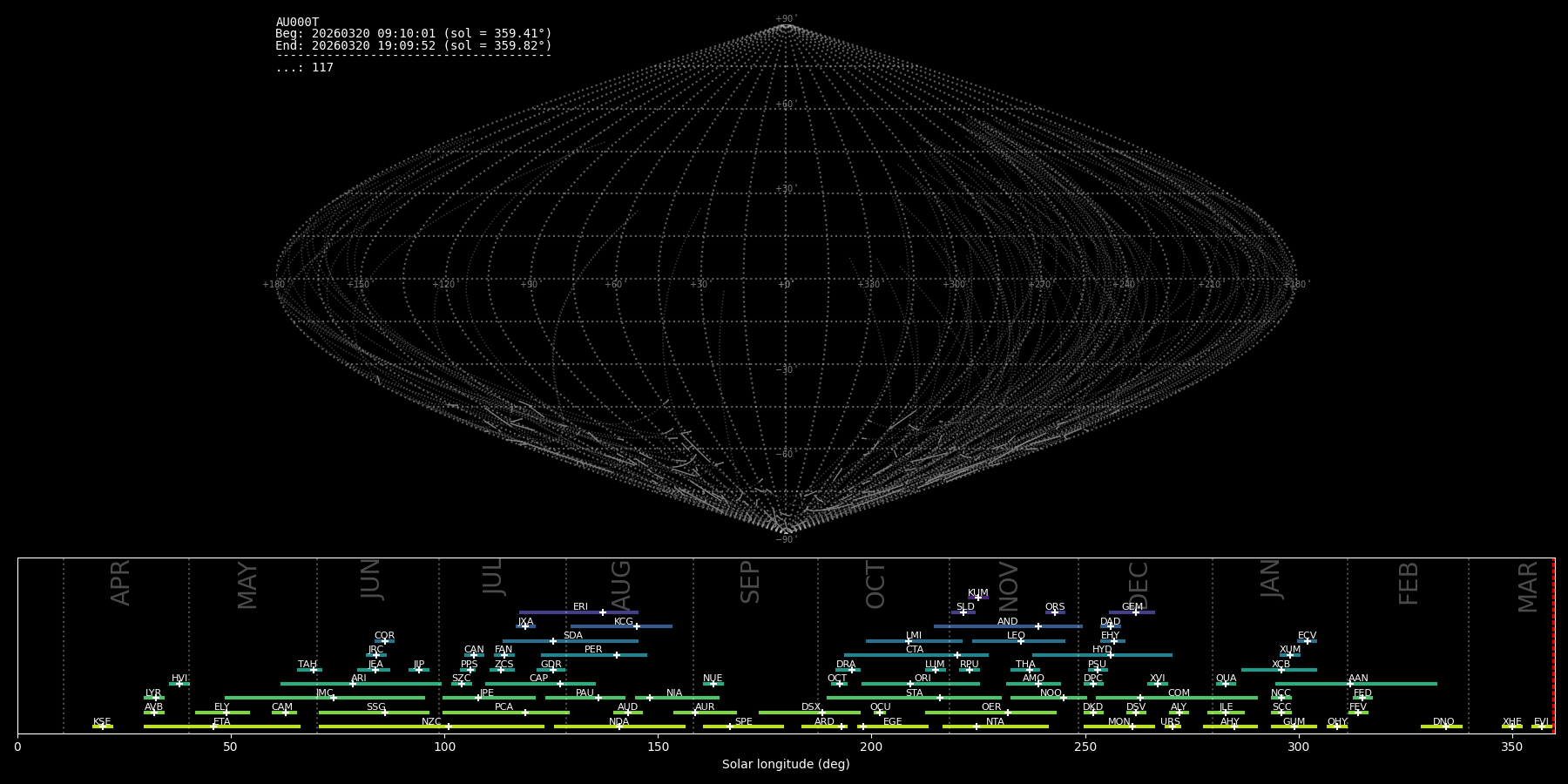Click the NOO shower label
This screenshot has width=1568, height=784.
pyautogui.click(x=1051, y=693)
